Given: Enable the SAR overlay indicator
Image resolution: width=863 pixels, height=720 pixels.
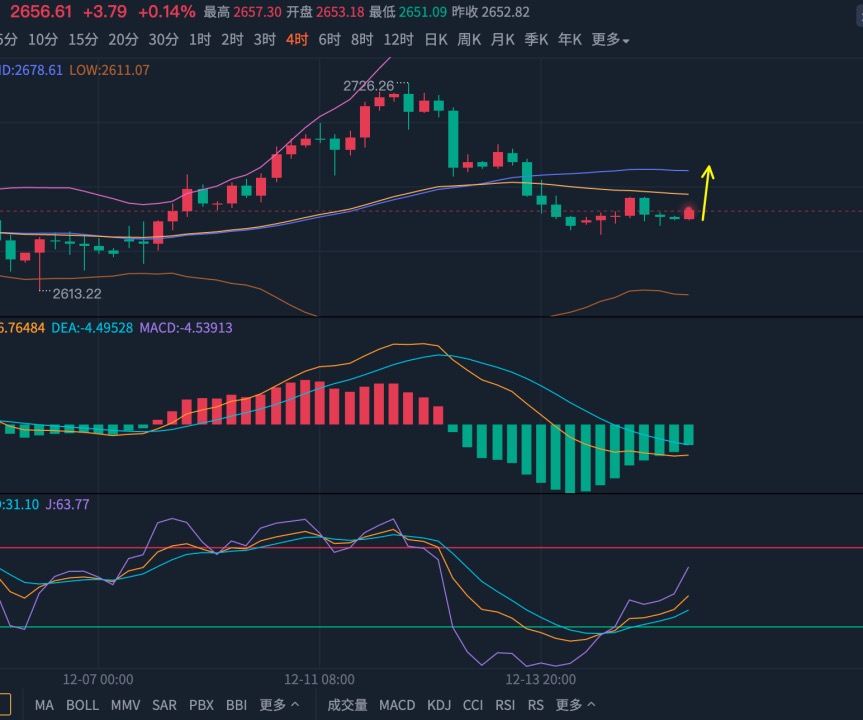Looking at the screenshot, I should (x=164, y=705).
